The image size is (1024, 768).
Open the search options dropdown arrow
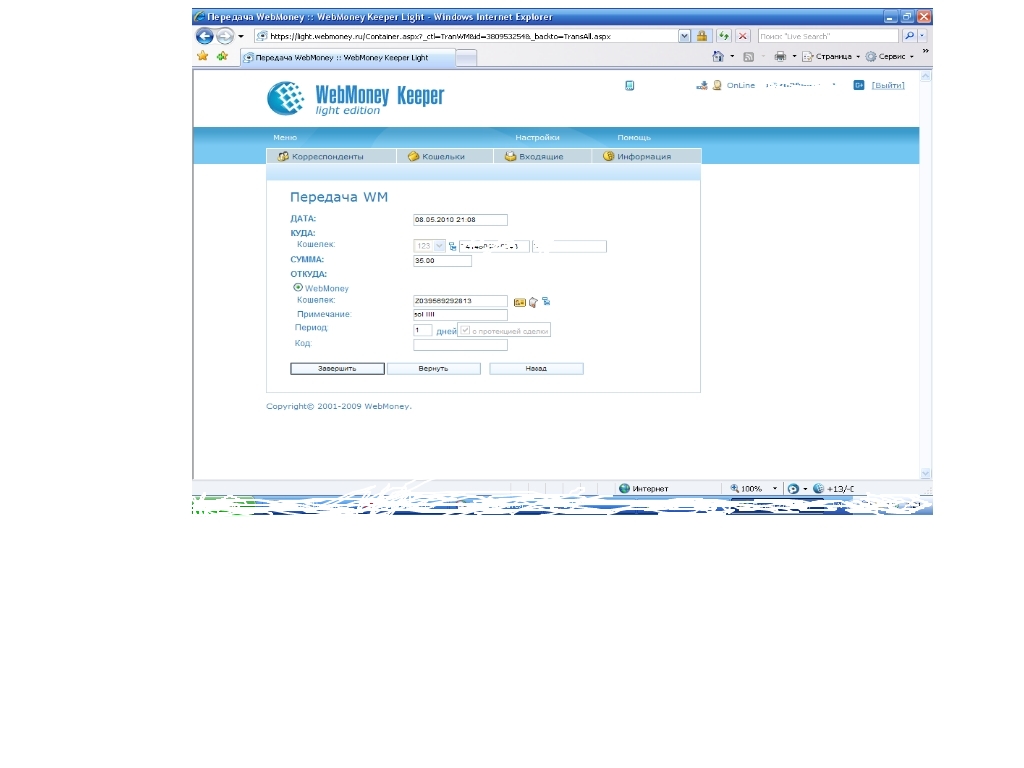[x=922, y=36]
